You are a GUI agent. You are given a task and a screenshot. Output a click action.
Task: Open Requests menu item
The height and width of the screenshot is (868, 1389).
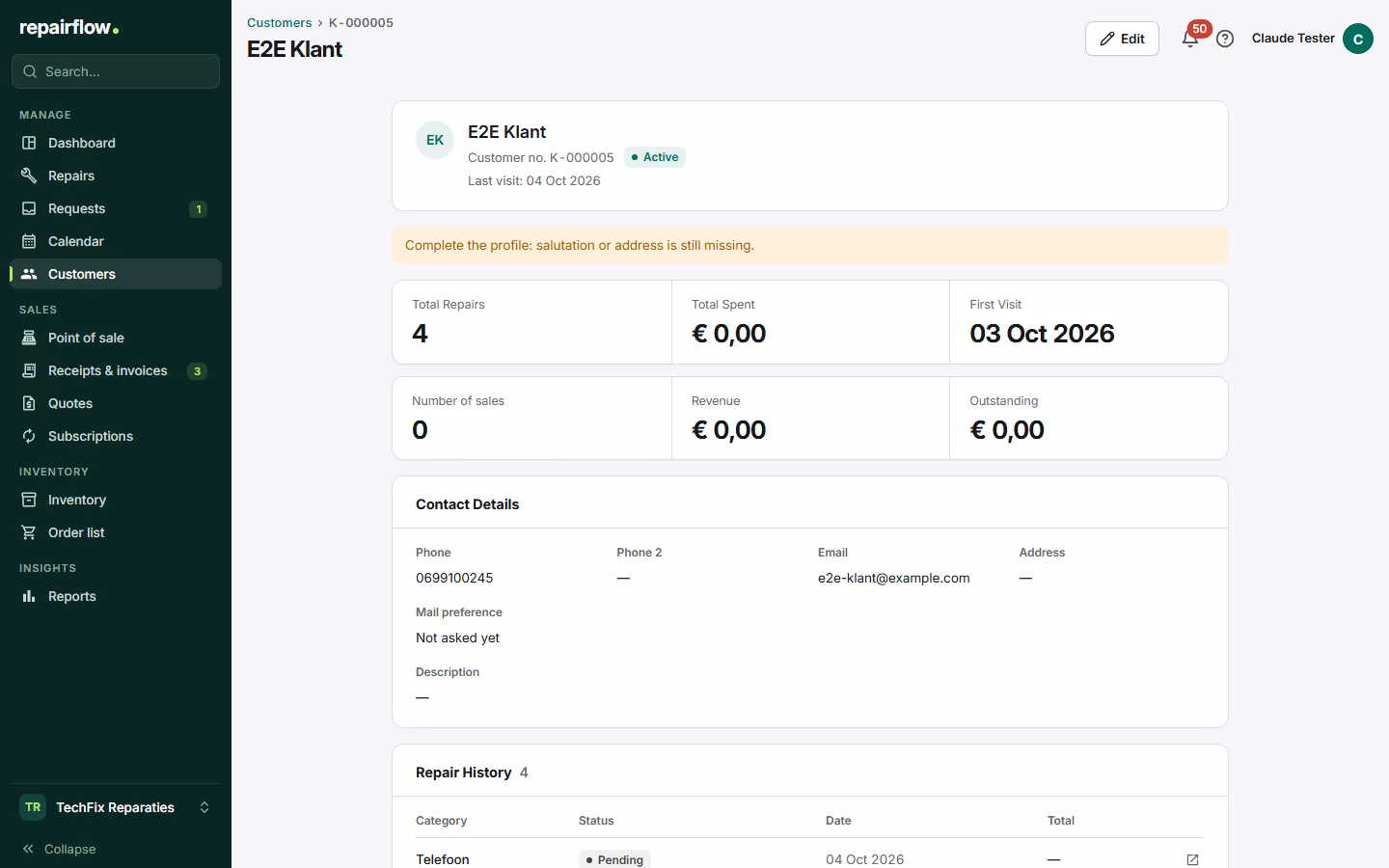pos(116,208)
